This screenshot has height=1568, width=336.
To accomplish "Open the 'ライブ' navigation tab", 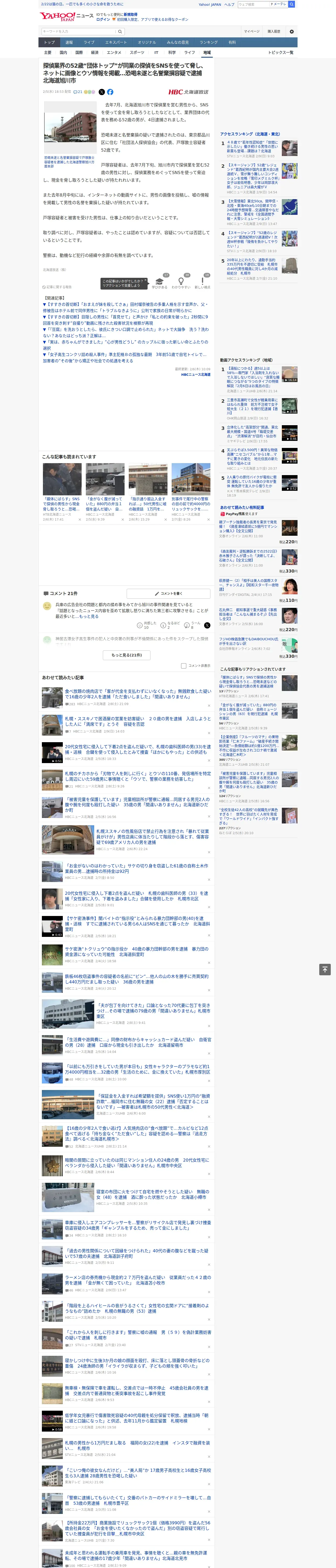I will [89, 43].
